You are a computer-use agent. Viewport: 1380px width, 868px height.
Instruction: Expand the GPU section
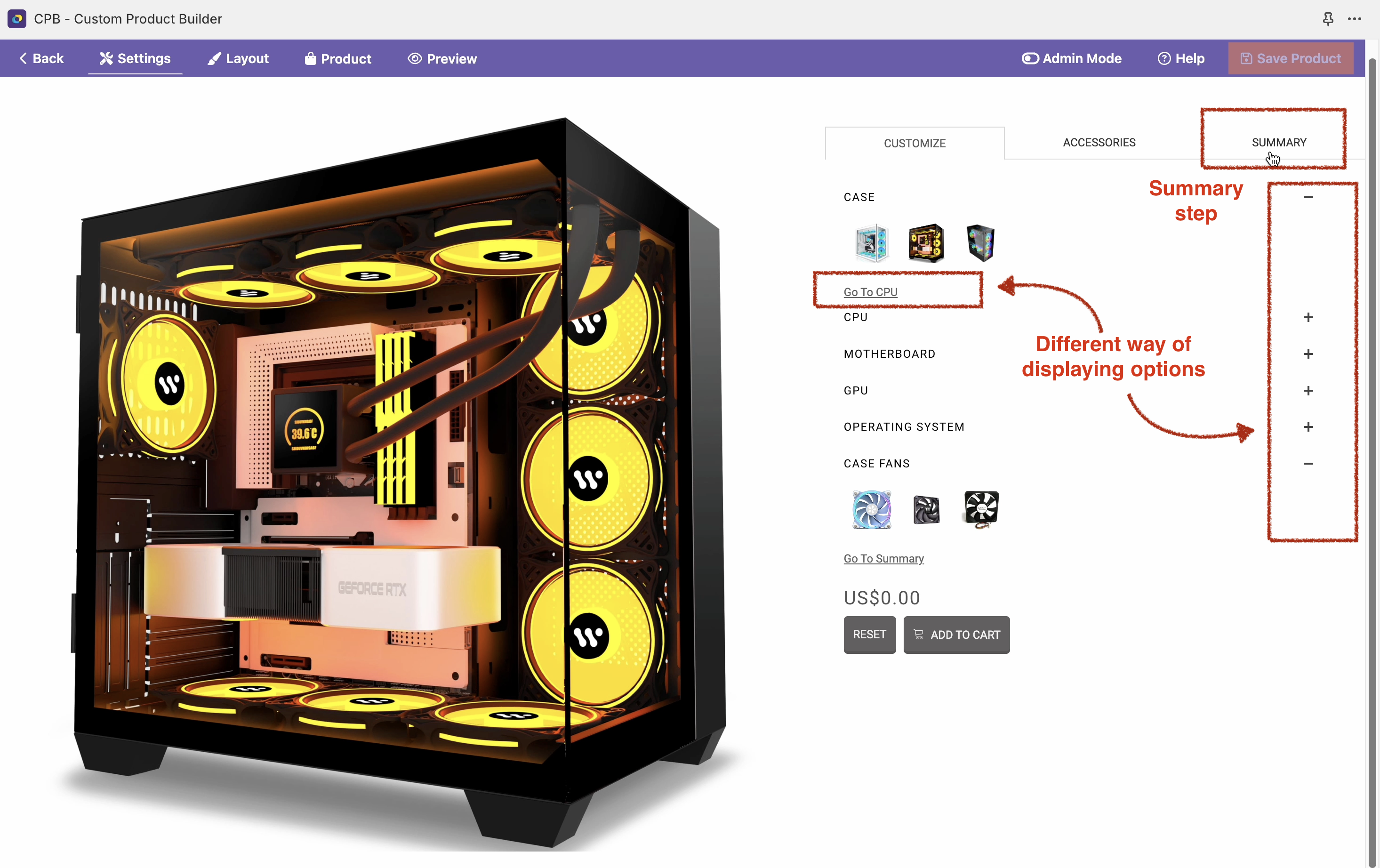[1308, 390]
